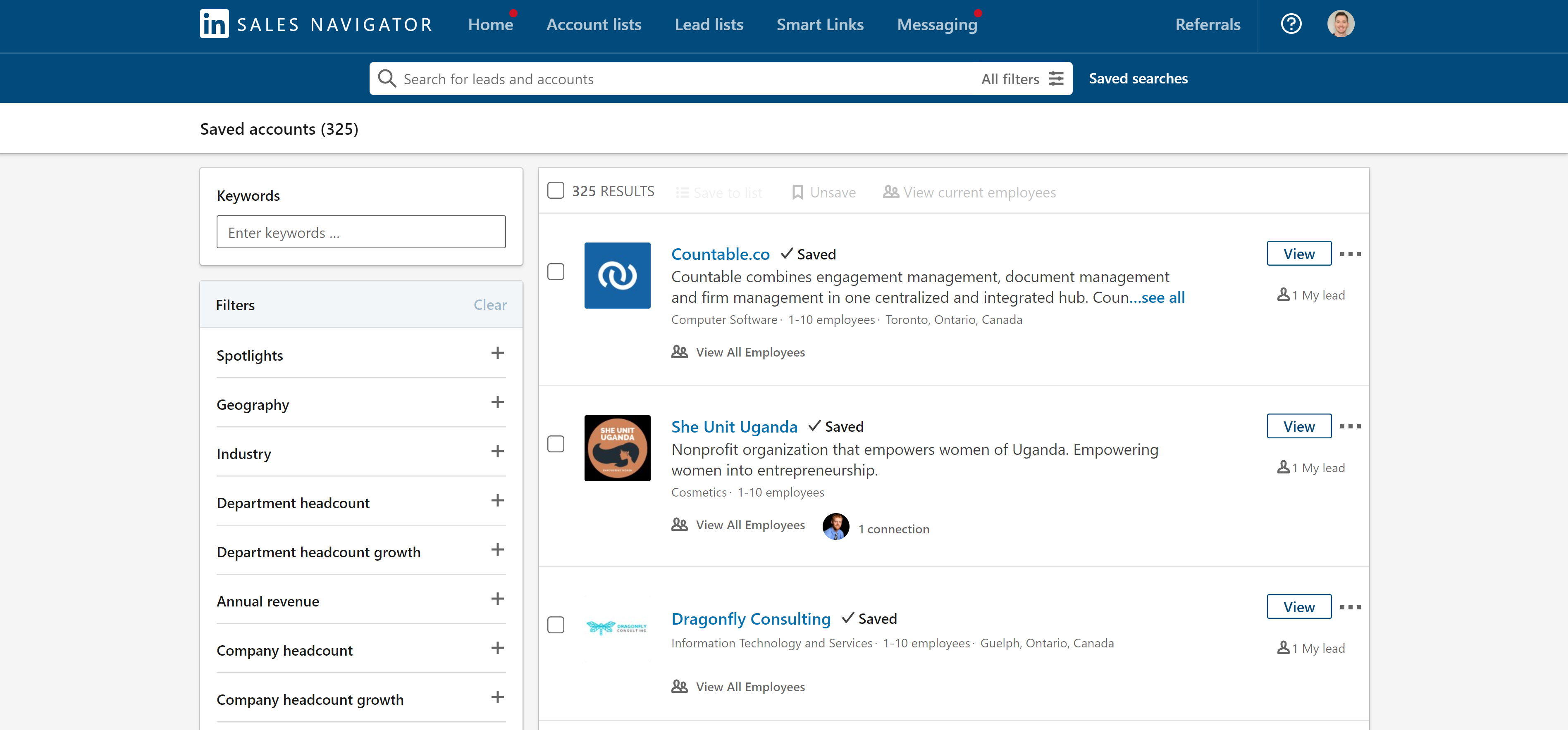This screenshot has width=1568, height=730.
Task: Click the search magnifier icon
Action: [x=387, y=78]
